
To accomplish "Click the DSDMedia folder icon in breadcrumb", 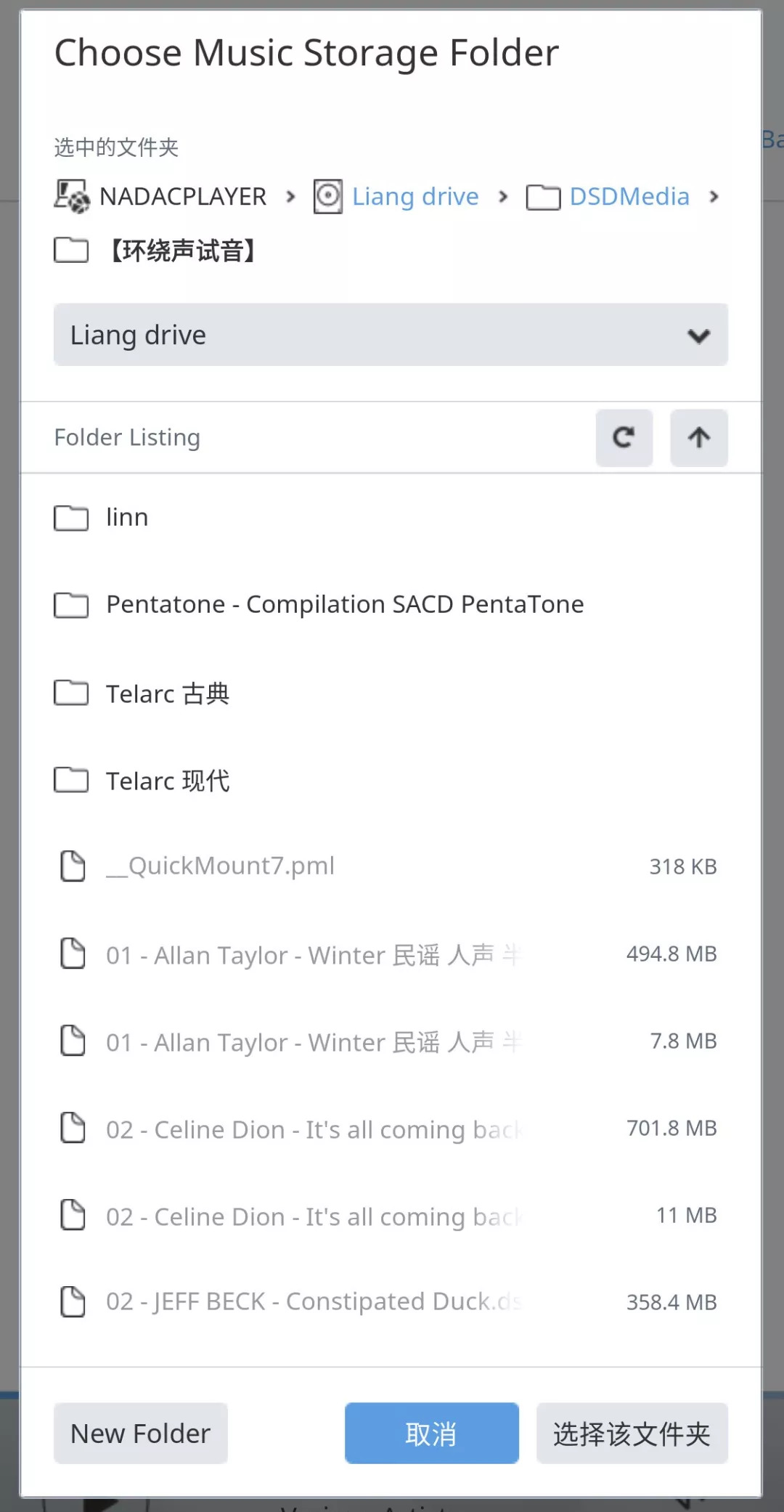I will click(543, 197).
